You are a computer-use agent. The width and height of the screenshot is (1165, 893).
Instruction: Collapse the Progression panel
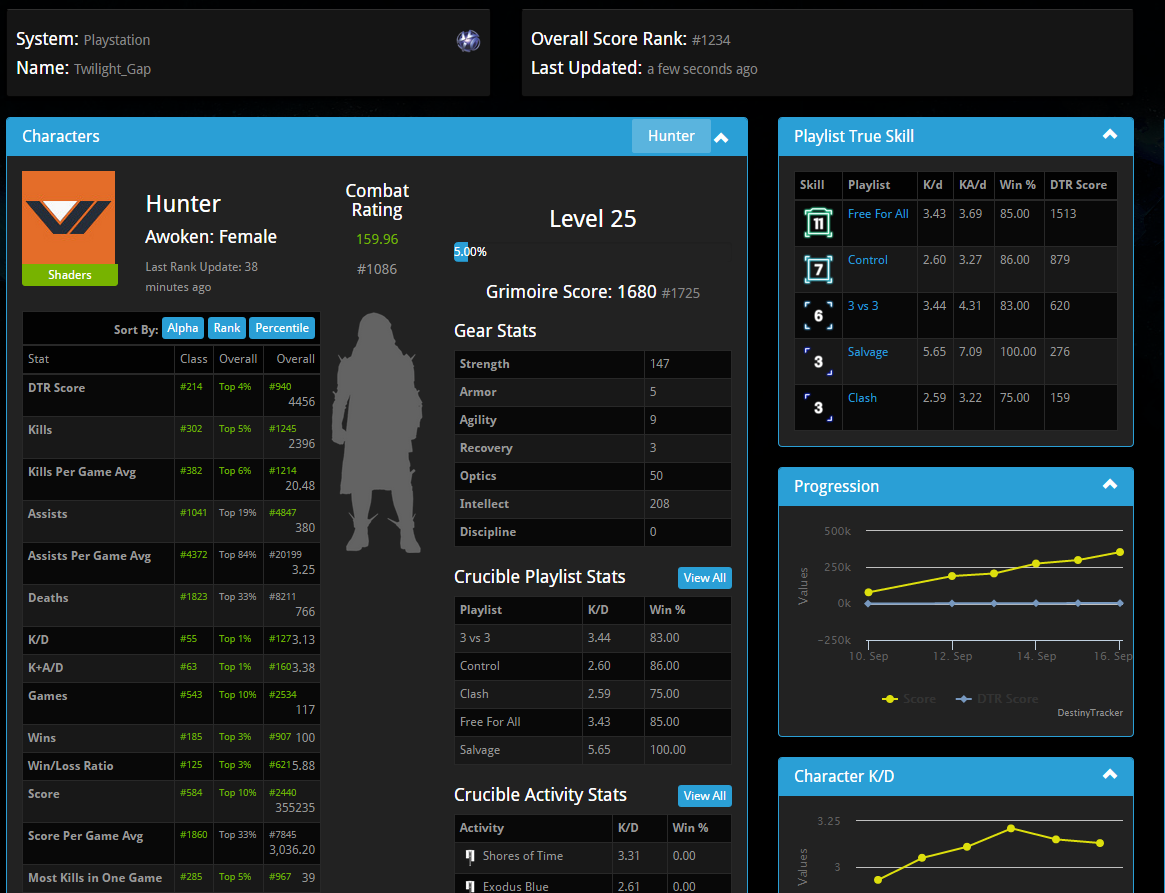pyautogui.click(x=1110, y=485)
